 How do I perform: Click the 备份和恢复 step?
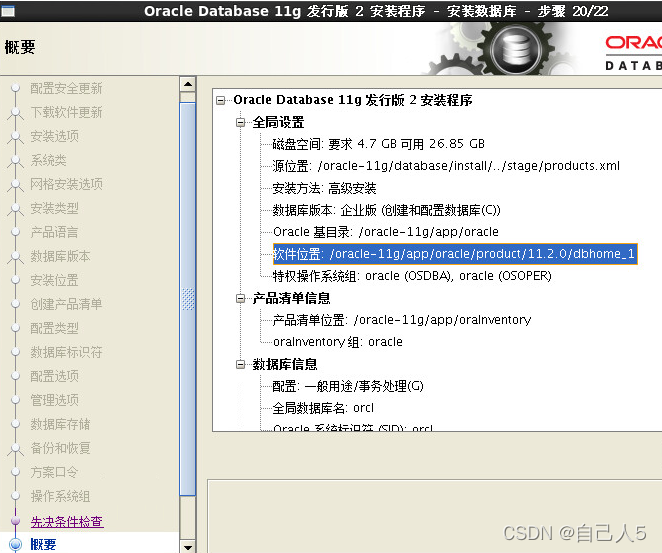click(x=60, y=448)
